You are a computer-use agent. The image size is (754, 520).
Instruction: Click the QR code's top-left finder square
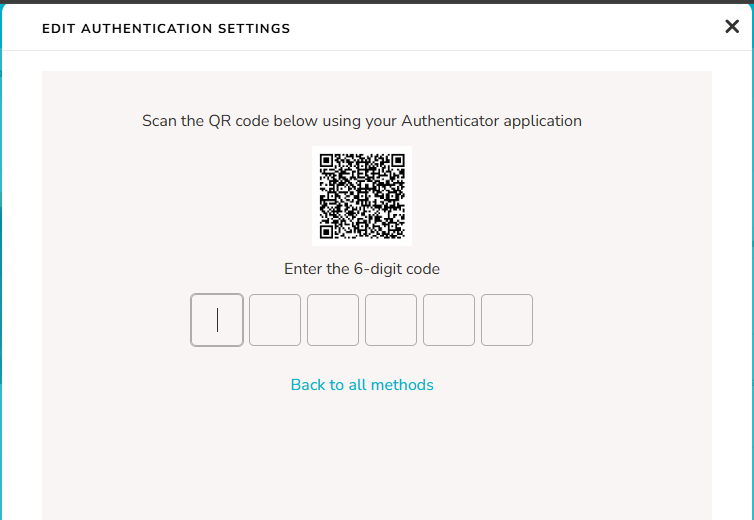pyautogui.click(x=327, y=161)
